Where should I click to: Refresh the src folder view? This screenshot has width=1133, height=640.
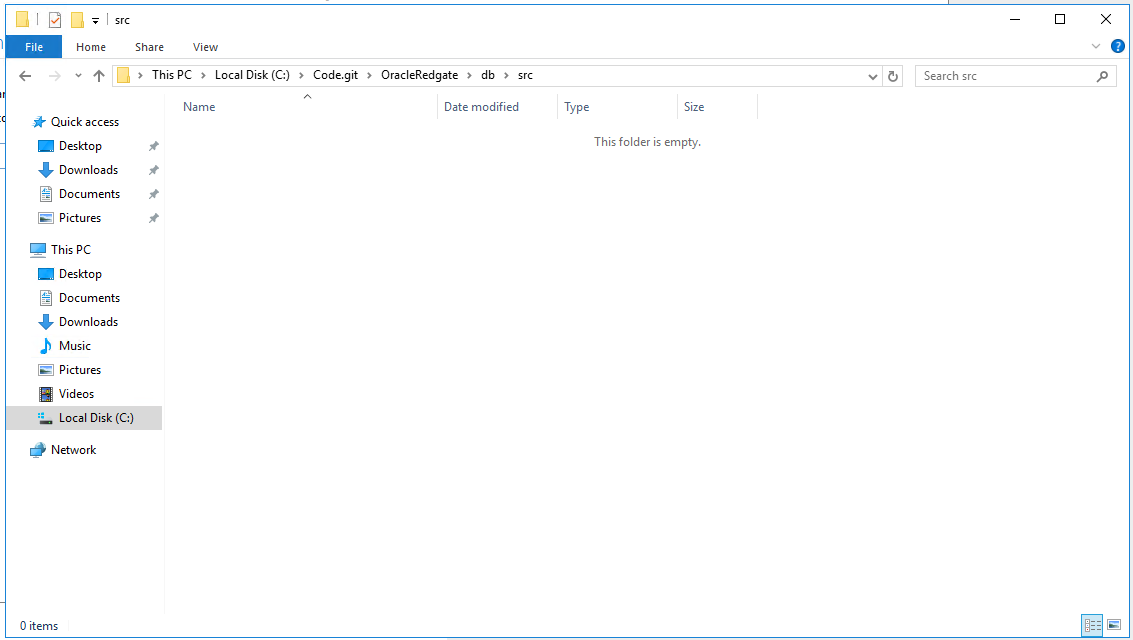coord(893,76)
